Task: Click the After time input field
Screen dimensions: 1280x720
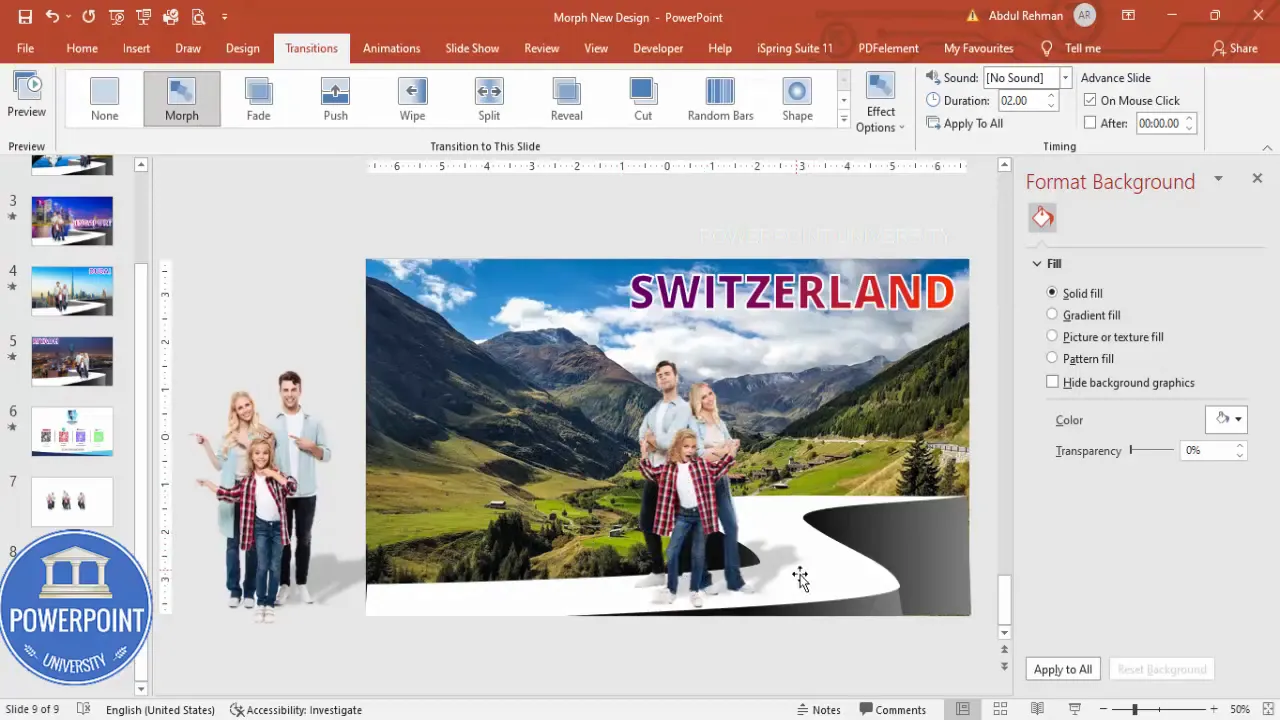Action: (x=1158, y=123)
